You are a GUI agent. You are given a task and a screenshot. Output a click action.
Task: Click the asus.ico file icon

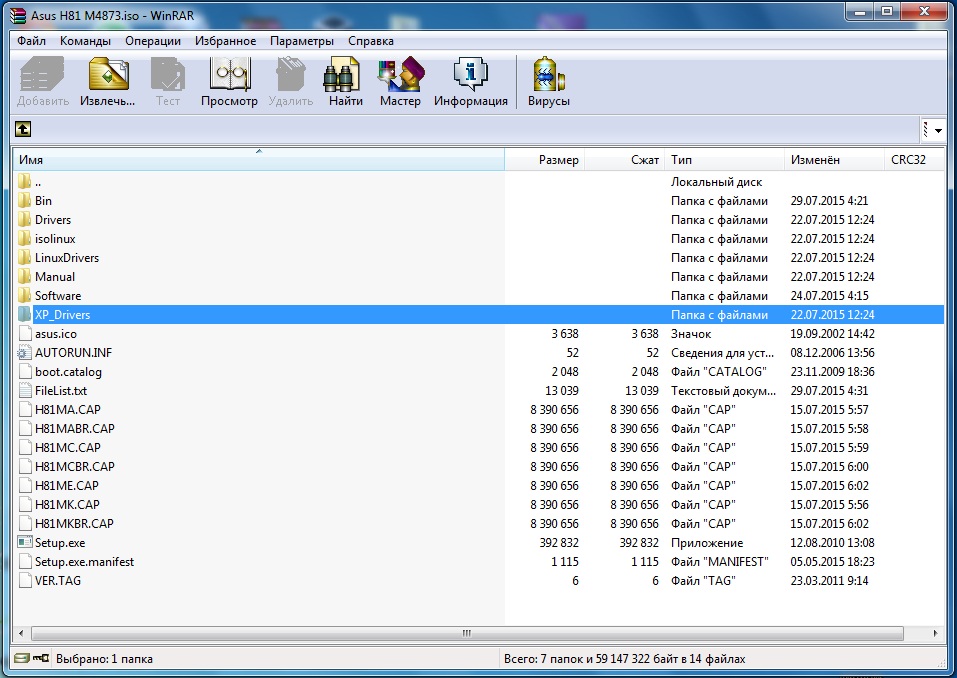pos(25,333)
